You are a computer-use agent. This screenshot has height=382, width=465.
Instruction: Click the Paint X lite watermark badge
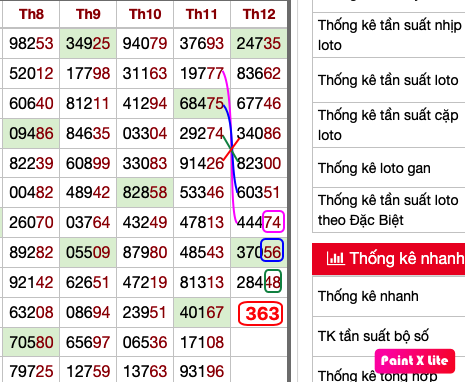click(x=415, y=361)
